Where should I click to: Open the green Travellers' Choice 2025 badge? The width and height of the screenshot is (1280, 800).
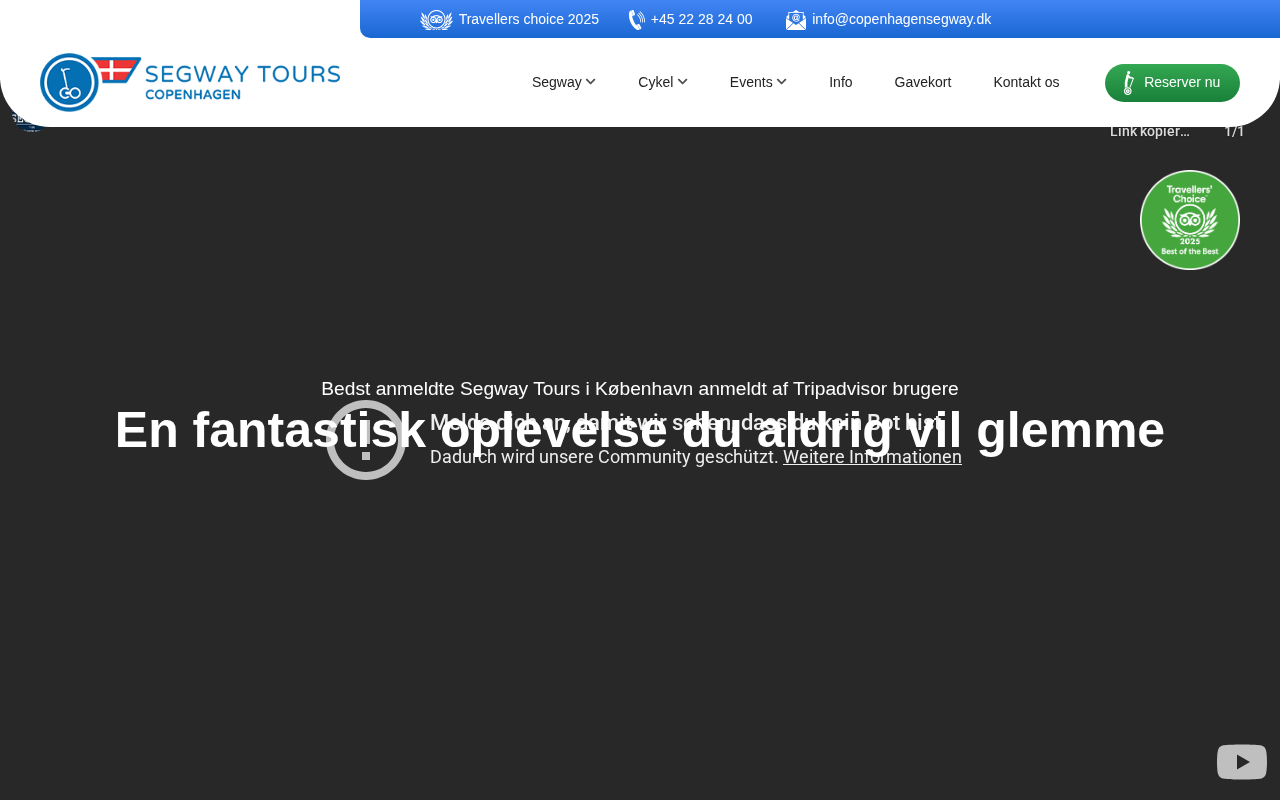coord(1189,220)
